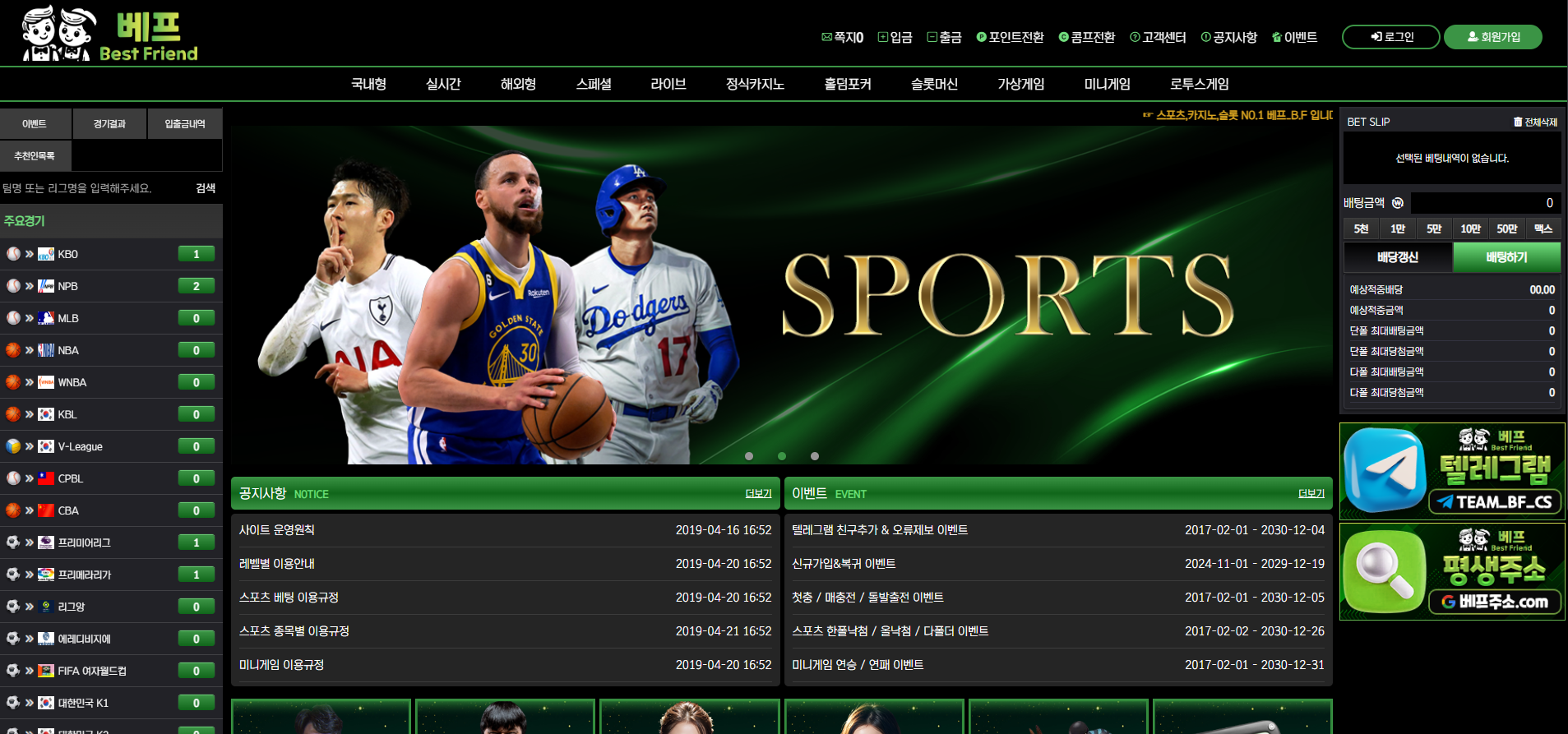This screenshot has width=1568, height=734.
Task: Click the team or league search field
Action: [x=95, y=188]
